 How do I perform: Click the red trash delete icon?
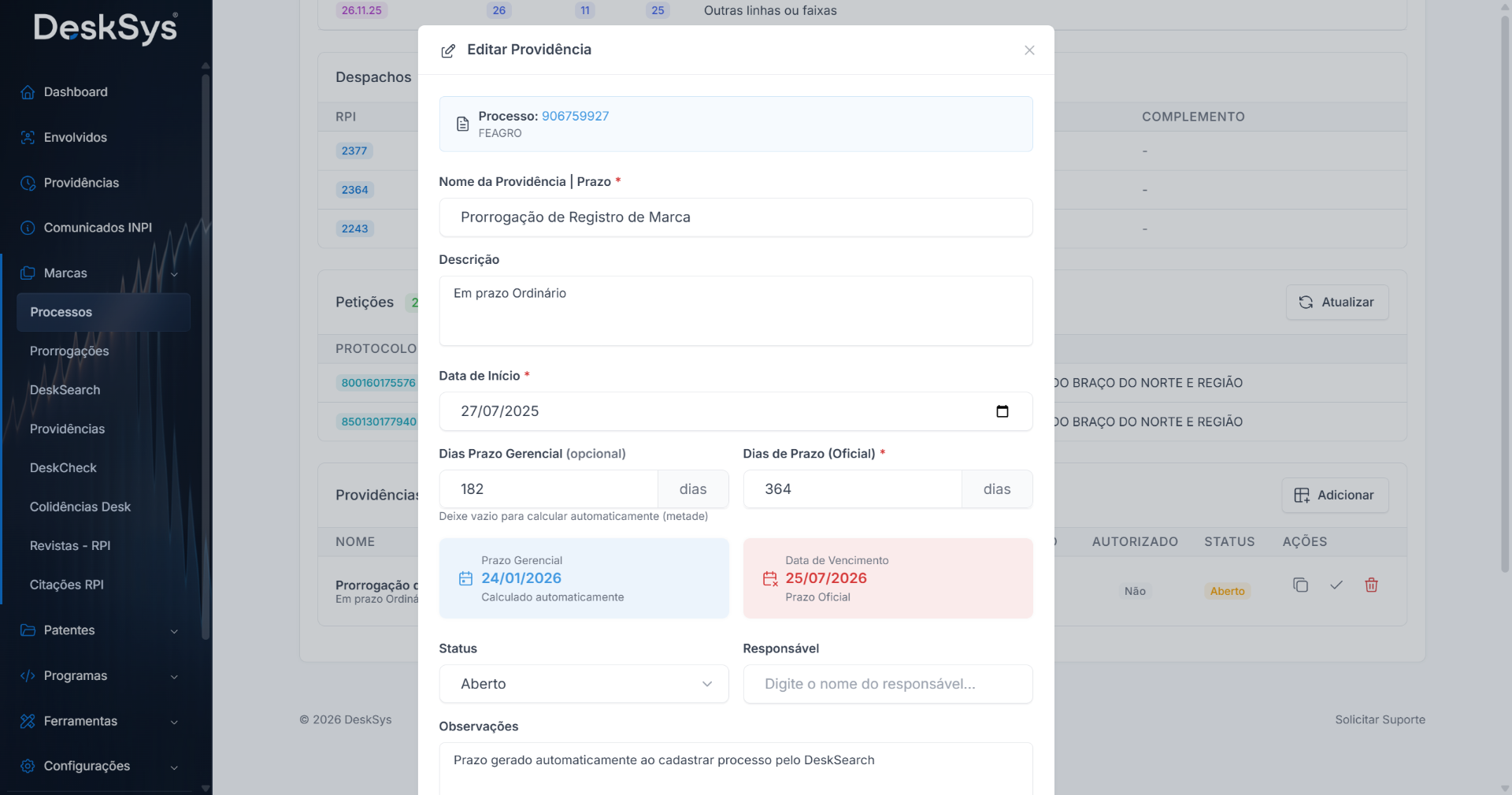[x=1371, y=585]
